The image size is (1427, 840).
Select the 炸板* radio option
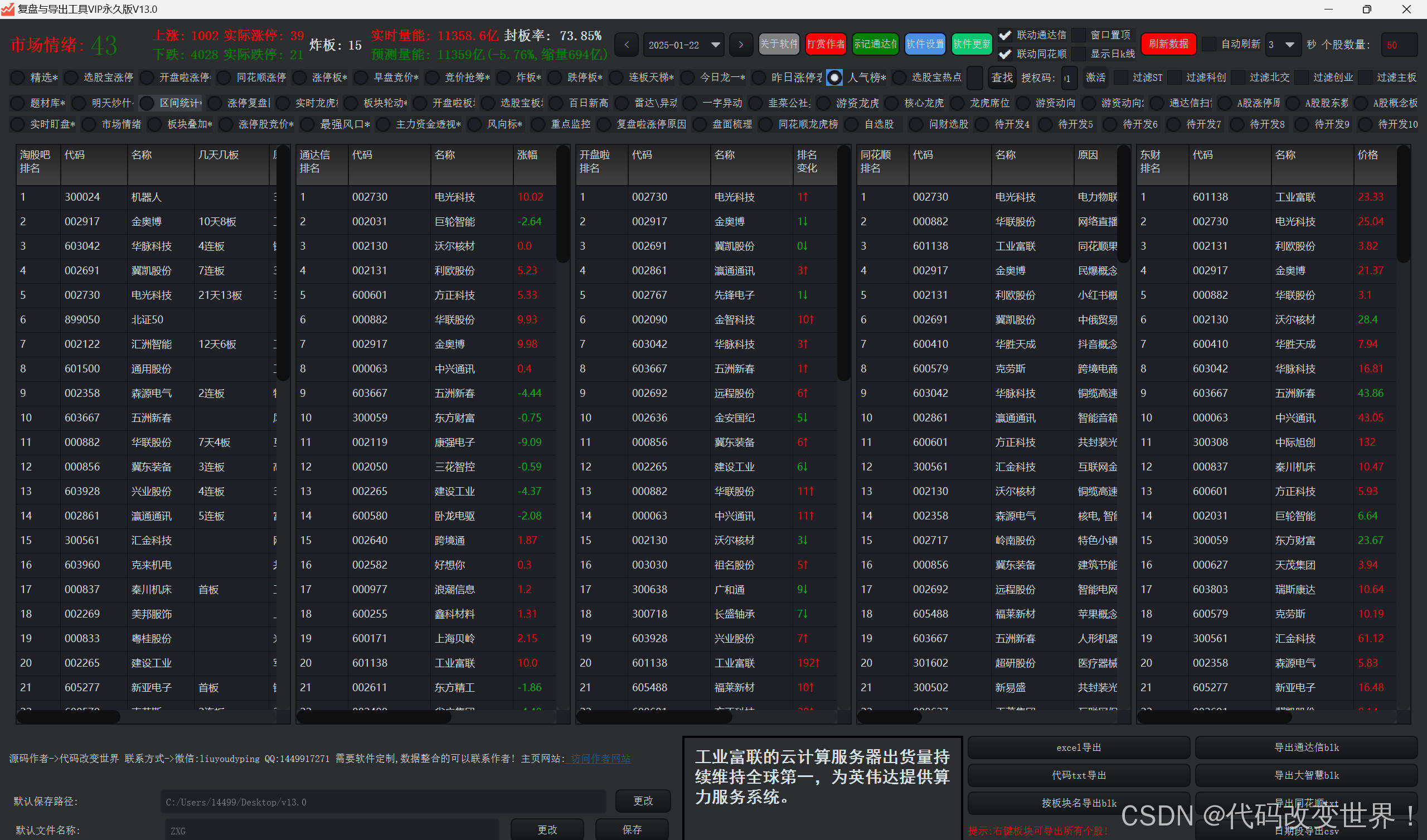(x=504, y=77)
